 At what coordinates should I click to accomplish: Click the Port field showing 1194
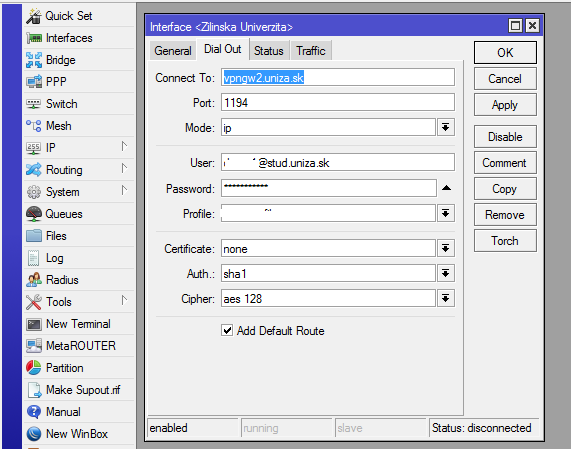338,102
